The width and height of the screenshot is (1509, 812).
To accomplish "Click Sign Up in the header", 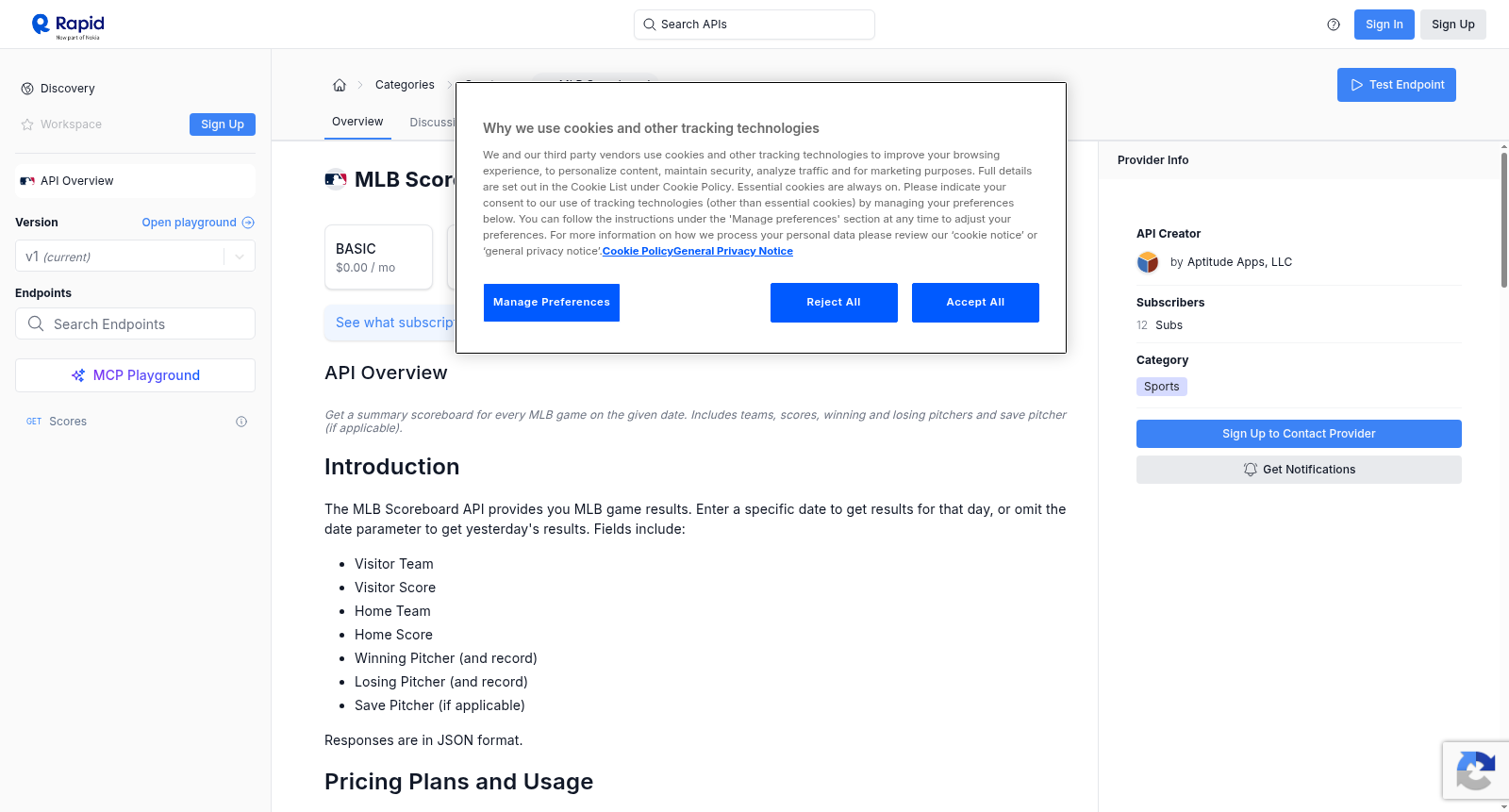I will [x=1453, y=25].
